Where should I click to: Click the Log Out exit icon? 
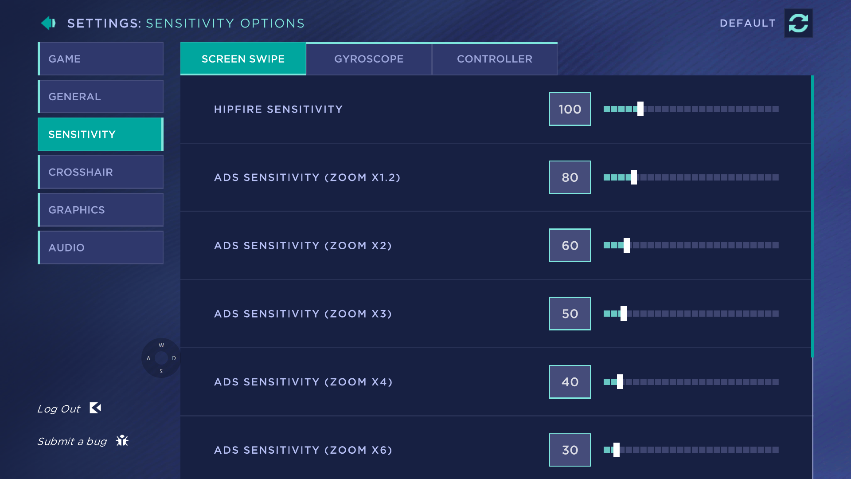click(96, 408)
